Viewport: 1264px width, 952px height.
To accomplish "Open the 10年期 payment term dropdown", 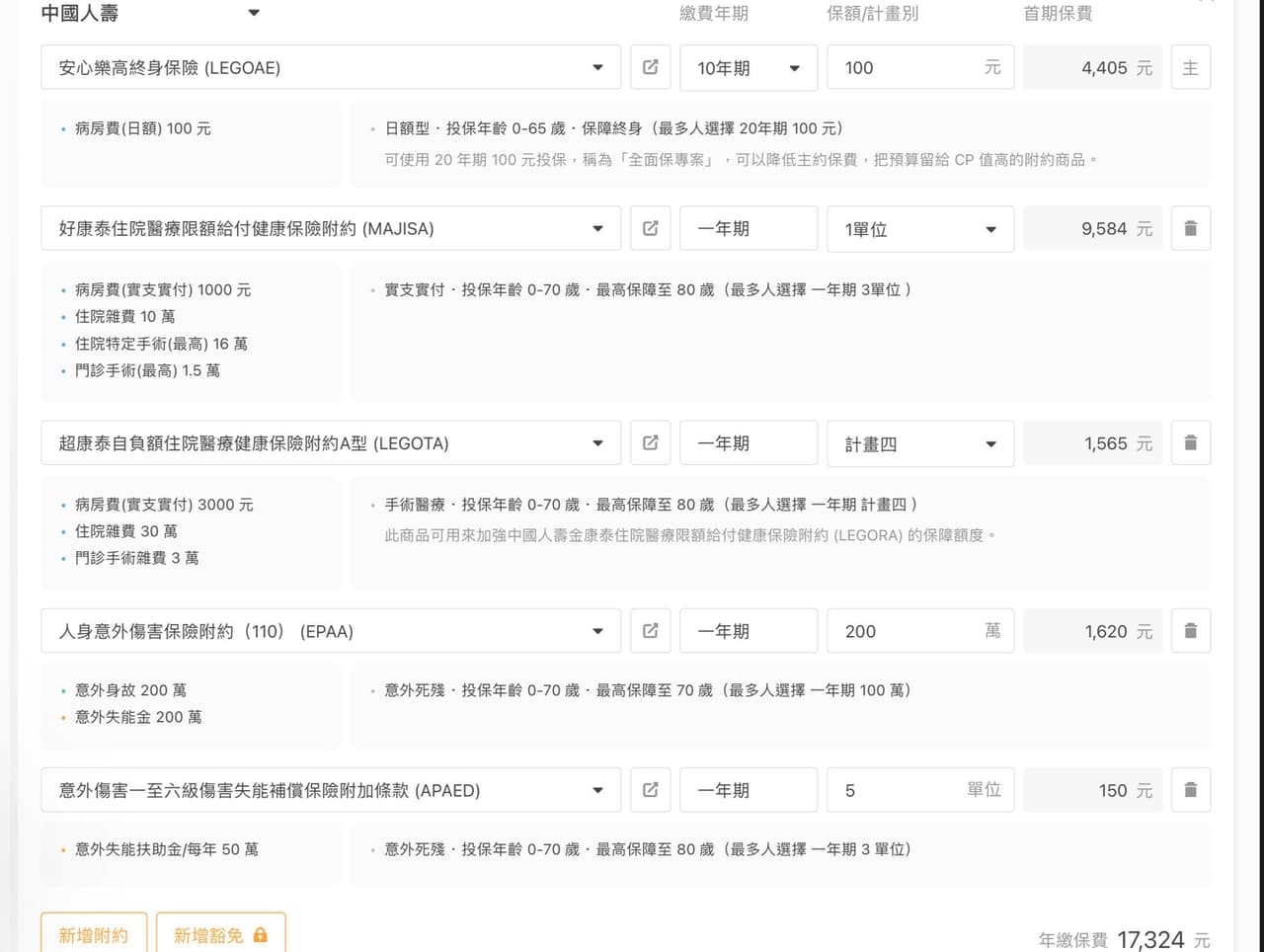I will pyautogui.click(x=748, y=67).
